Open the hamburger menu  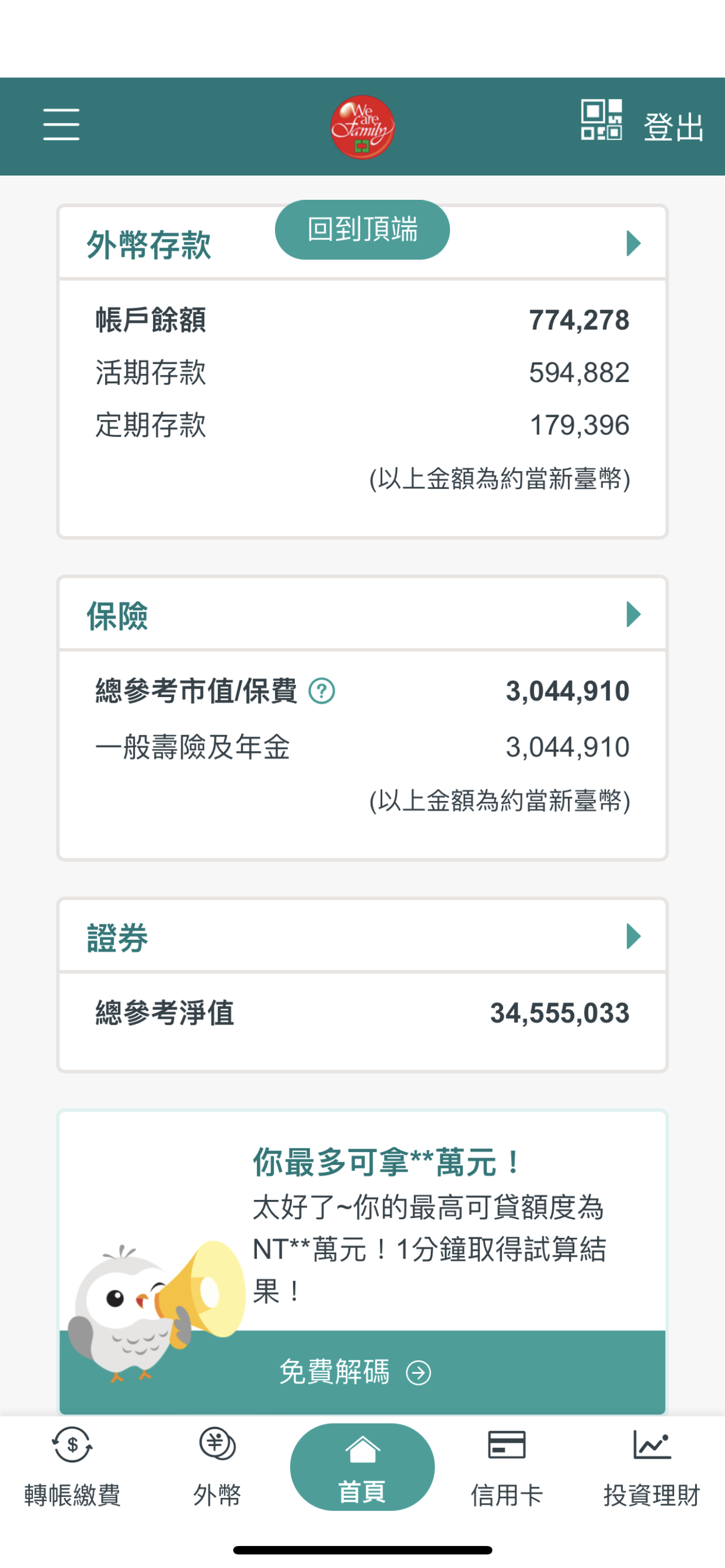61,125
